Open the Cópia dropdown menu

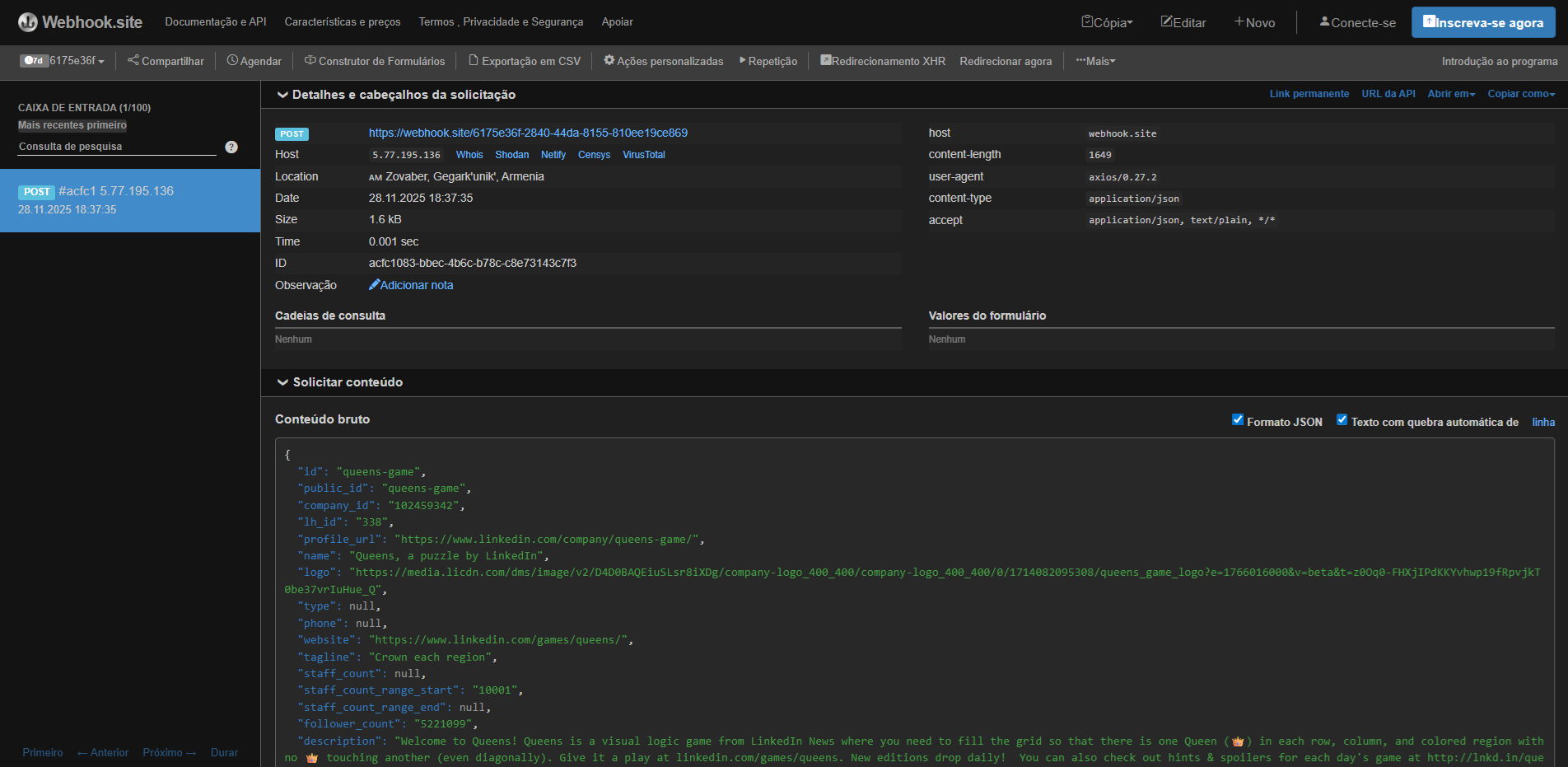pyautogui.click(x=1107, y=22)
